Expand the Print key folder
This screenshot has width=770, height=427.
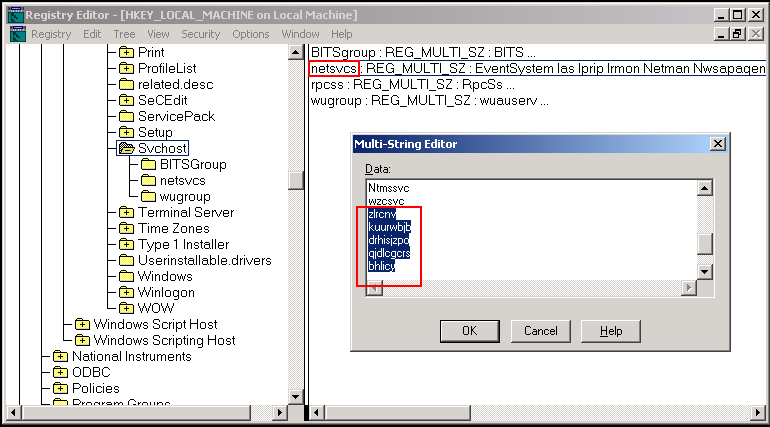126,52
